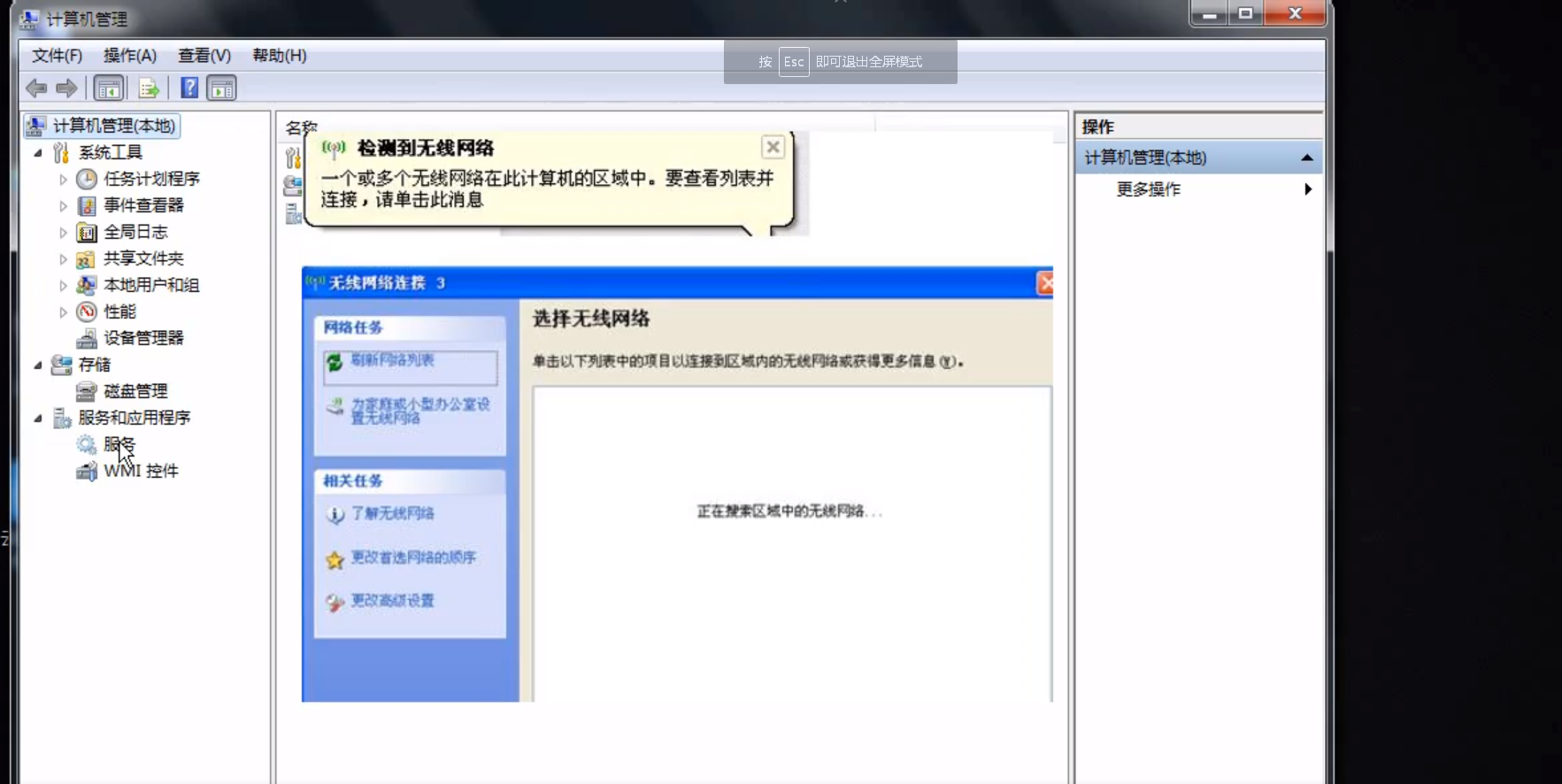Image resolution: width=1562 pixels, height=784 pixels.
Task: Collapse the 存储 tree node
Action: 38,365
